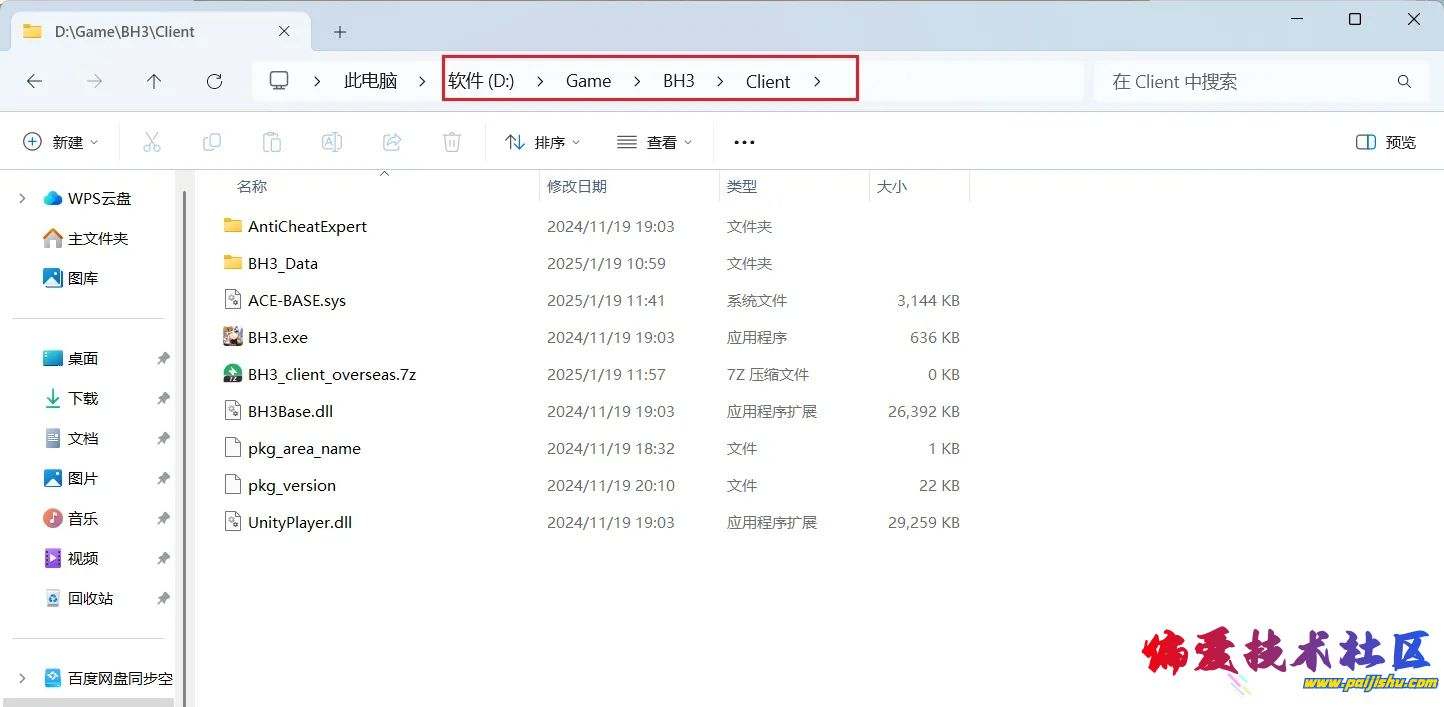Select the UnityPlayer.dll file icon
Screen dimensions: 1444x707
click(233, 522)
